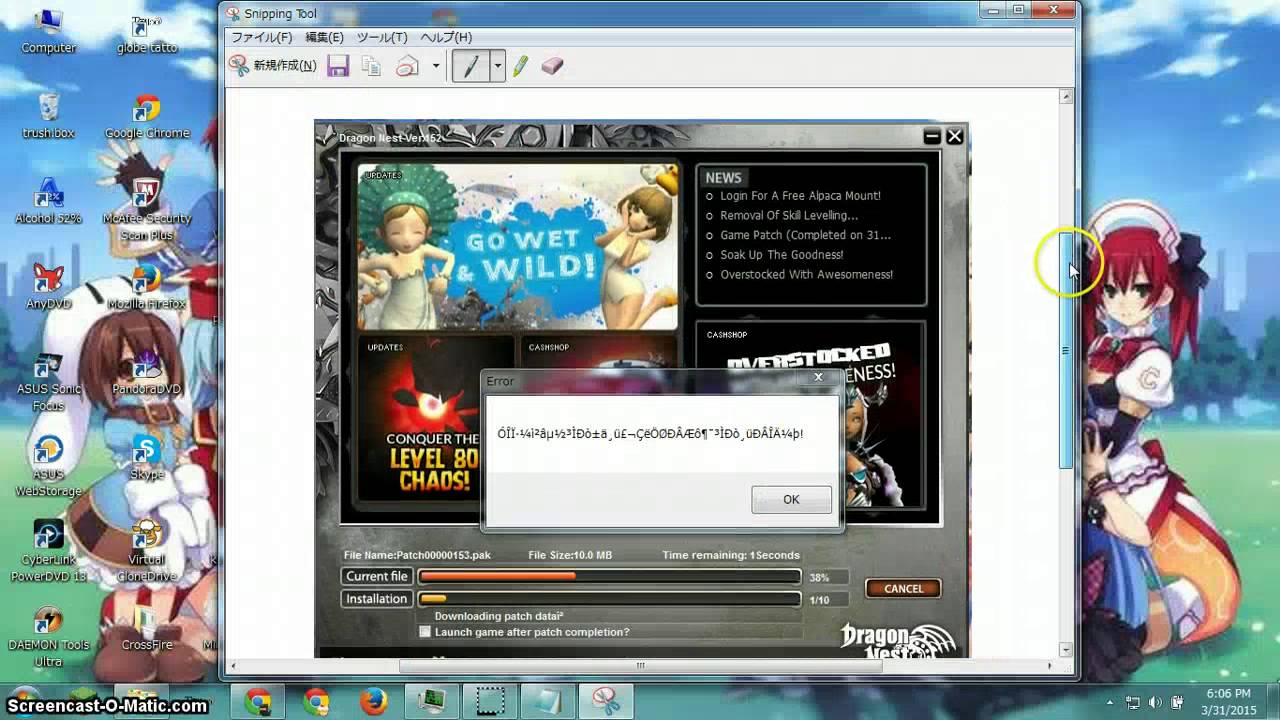Viewport: 1280px width, 720px height.
Task: Select the CrossFire desktop icon
Action: [x=147, y=630]
